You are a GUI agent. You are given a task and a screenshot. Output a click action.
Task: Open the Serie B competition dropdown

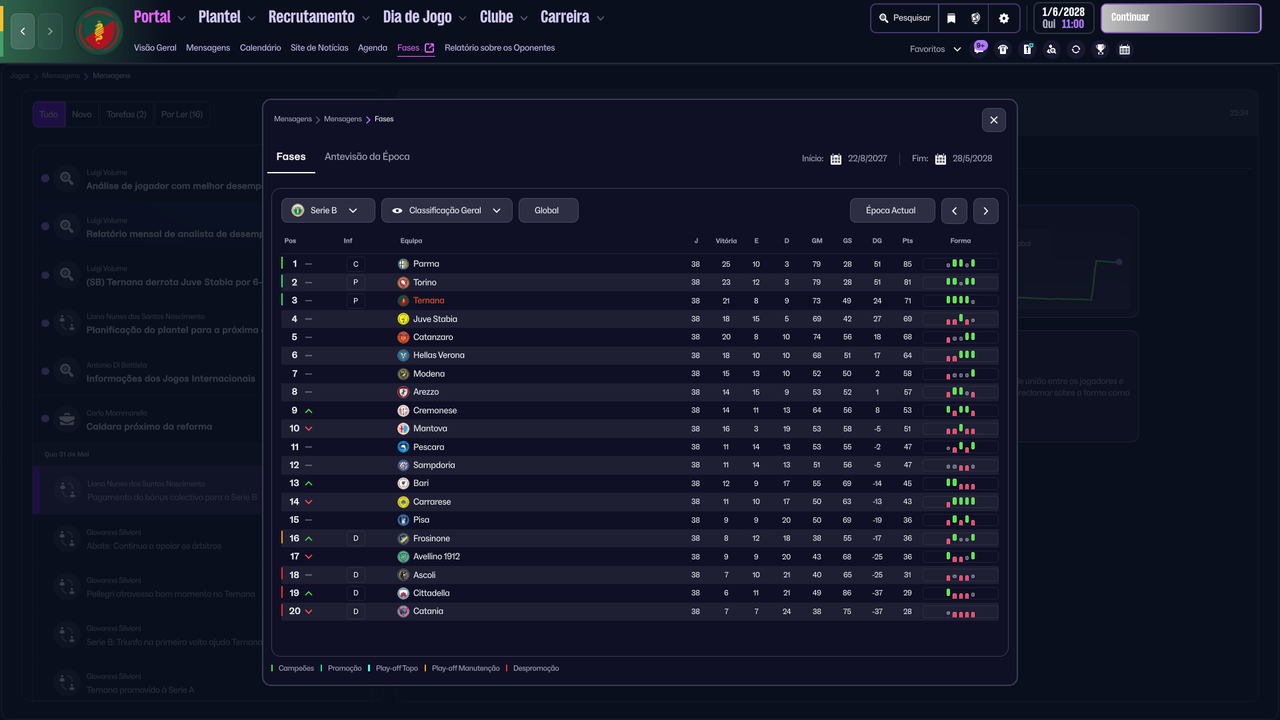[328, 211]
